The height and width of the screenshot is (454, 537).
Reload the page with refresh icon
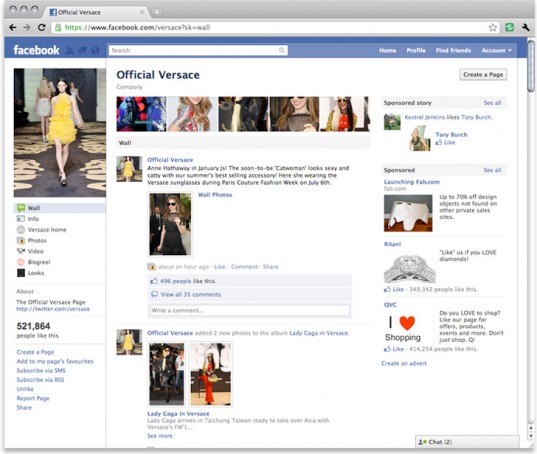click(41, 27)
